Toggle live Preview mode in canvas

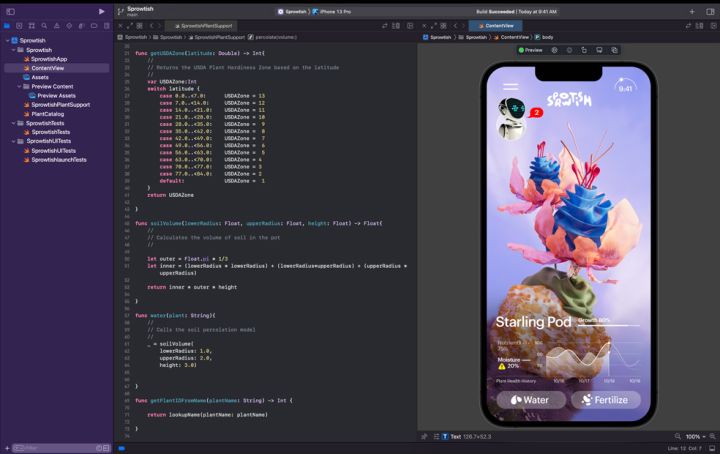coord(531,49)
